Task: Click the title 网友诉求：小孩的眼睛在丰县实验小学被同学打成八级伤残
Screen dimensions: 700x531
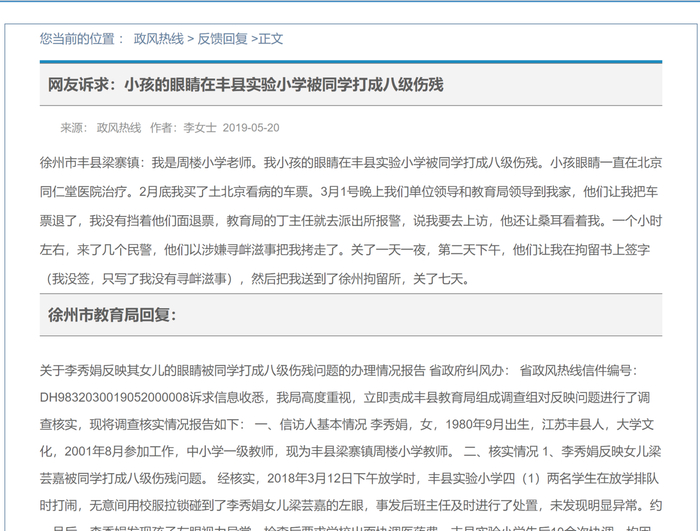Action: [x=246, y=84]
